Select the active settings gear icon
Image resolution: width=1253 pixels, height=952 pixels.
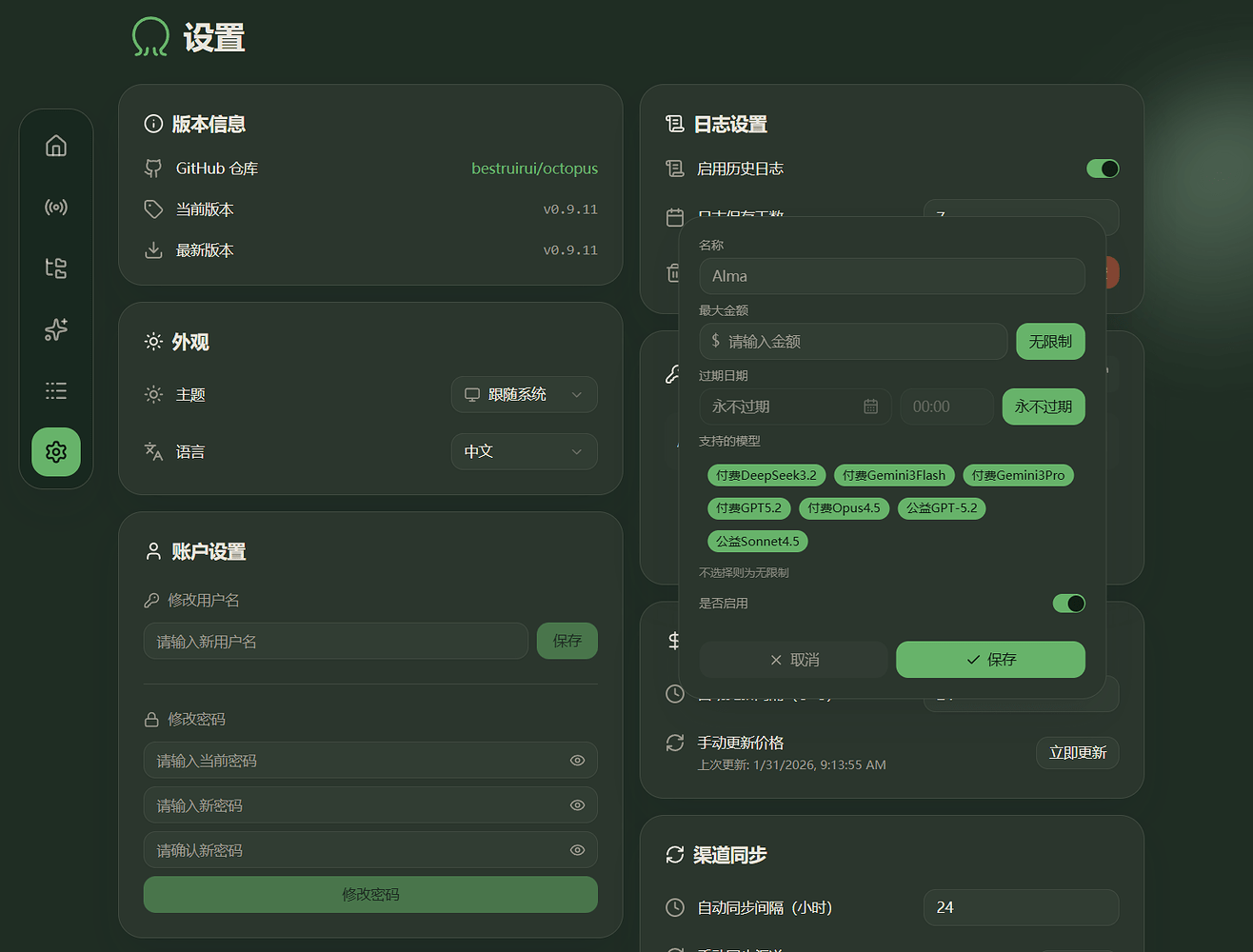tap(56, 451)
